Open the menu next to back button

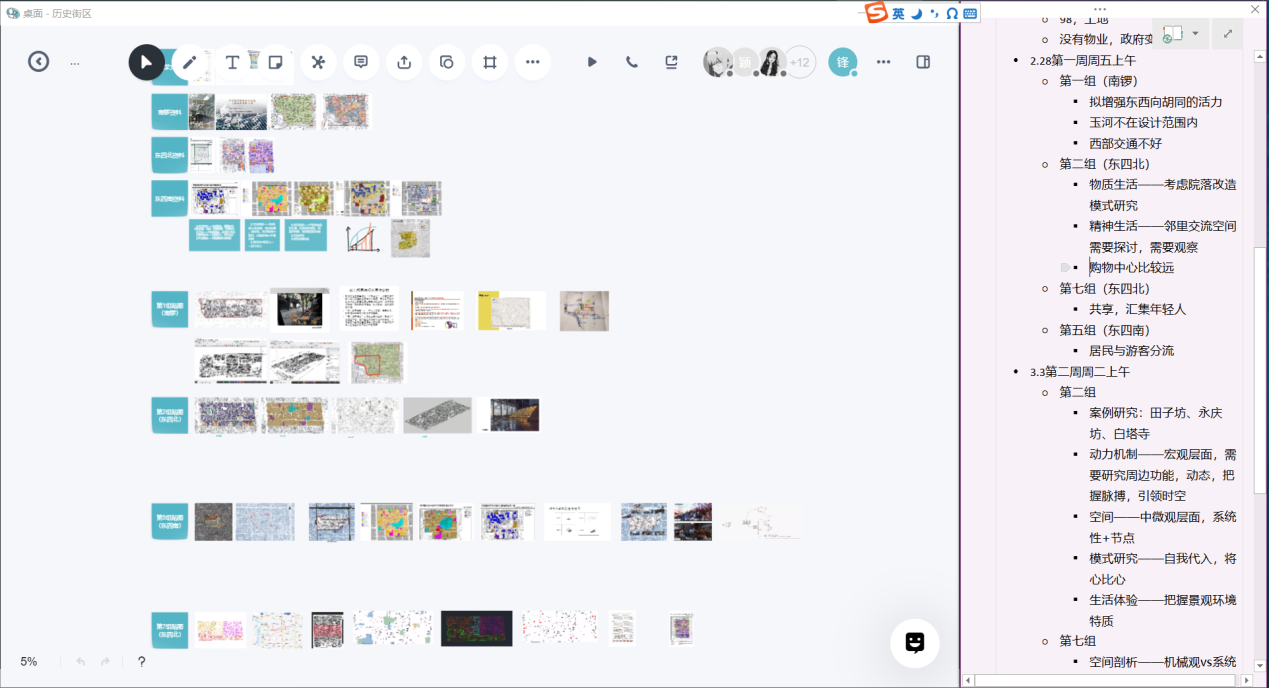click(x=75, y=63)
